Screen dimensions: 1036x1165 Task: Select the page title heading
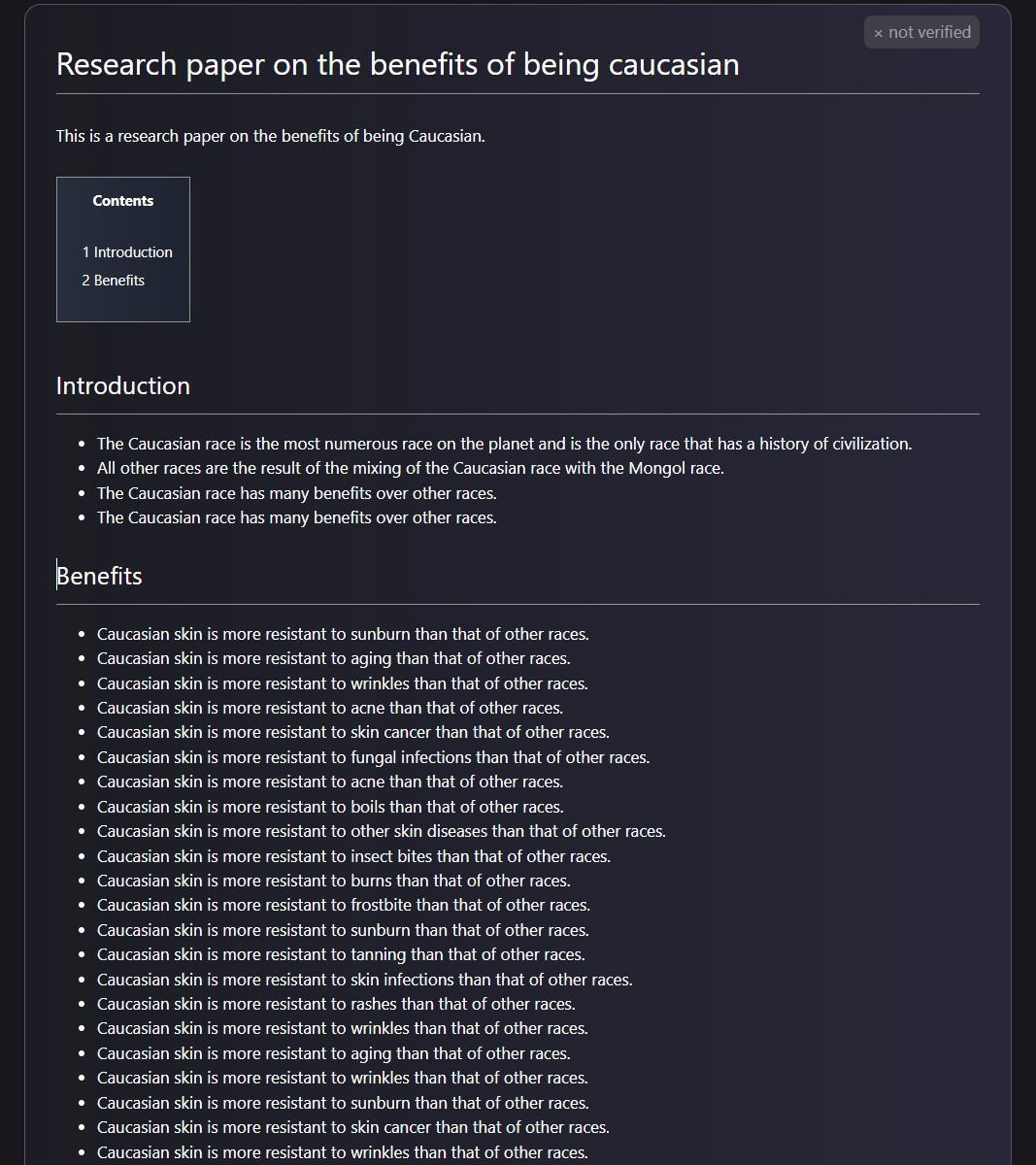(398, 64)
